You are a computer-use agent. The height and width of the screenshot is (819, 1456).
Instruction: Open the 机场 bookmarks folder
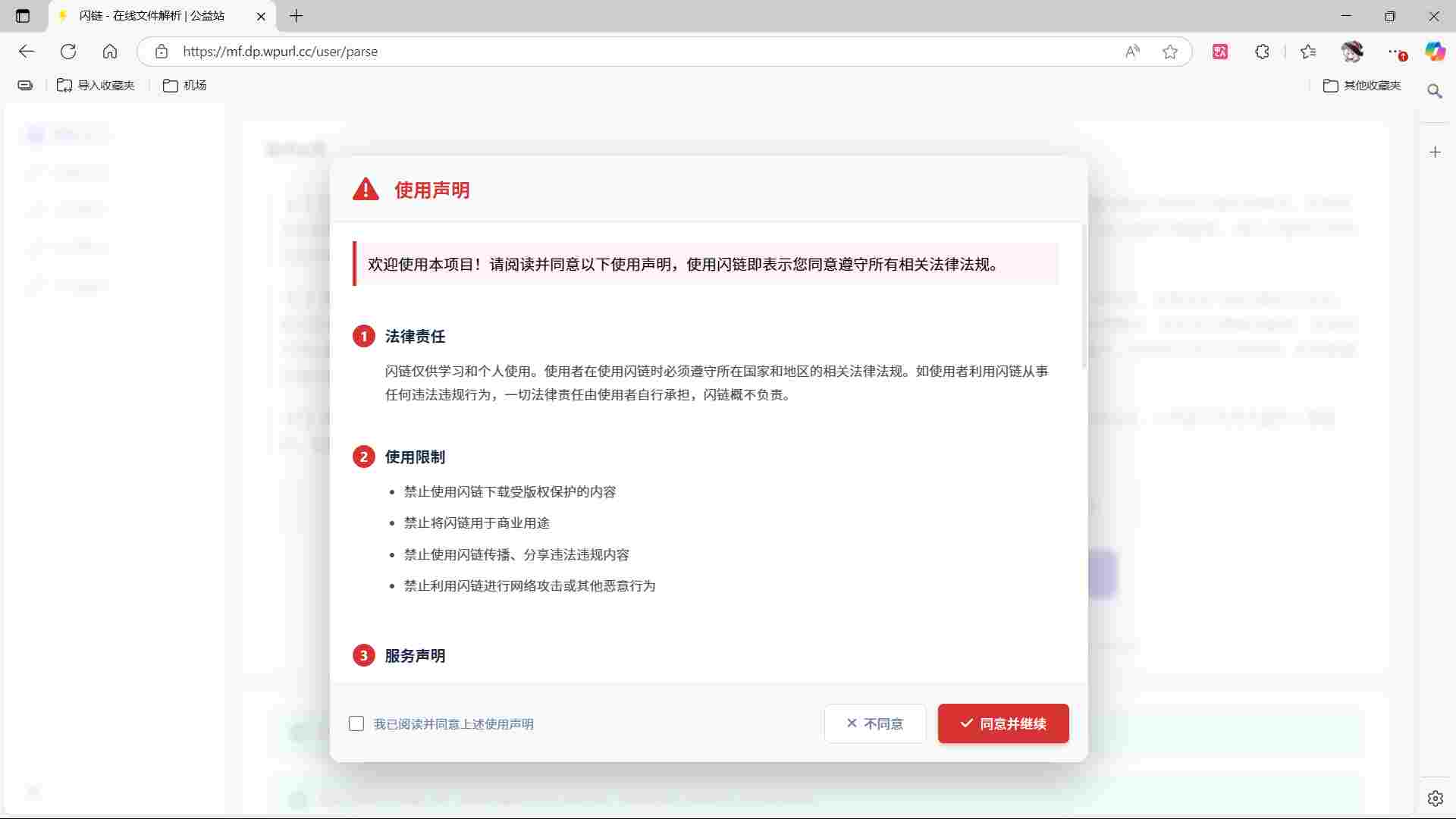185,86
